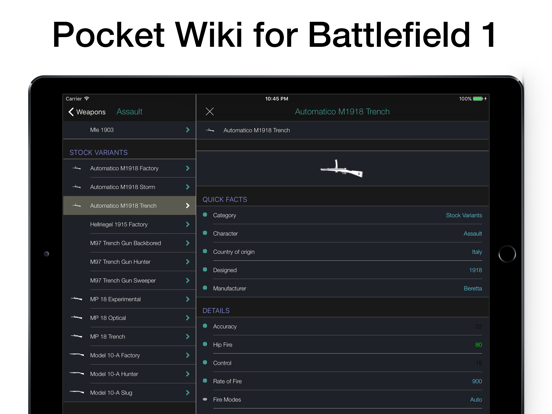Click the battery status icon
The width and height of the screenshot is (552, 414).
479,99
